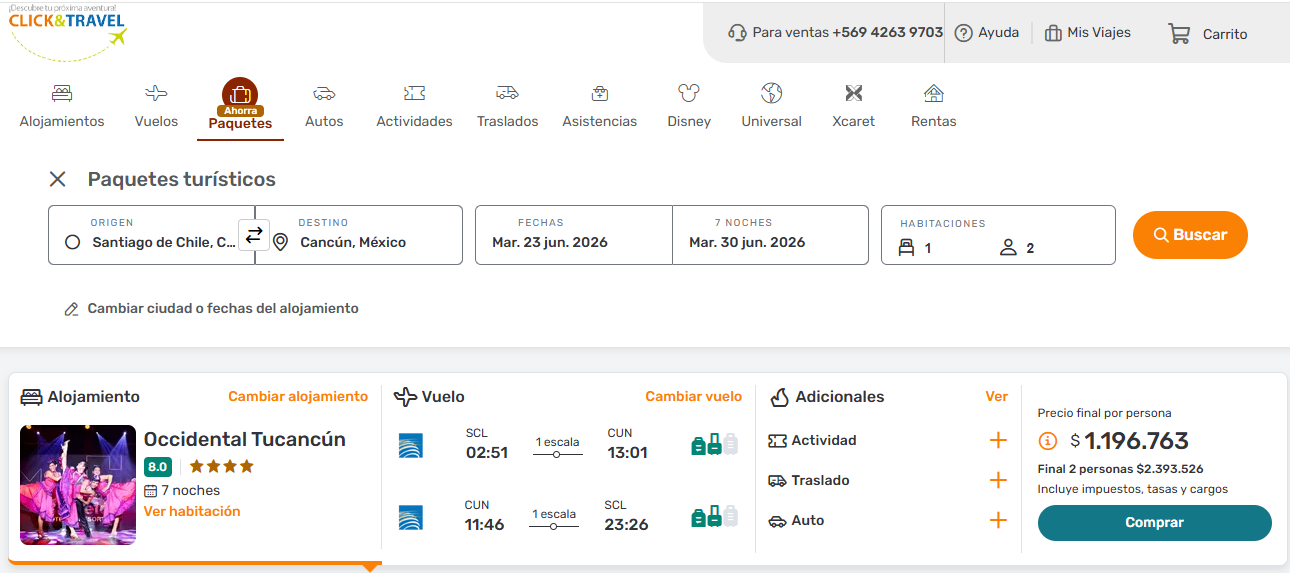Add an Auto with the plus button
This screenshot has width=1290, height=573.
click(997, 521)
